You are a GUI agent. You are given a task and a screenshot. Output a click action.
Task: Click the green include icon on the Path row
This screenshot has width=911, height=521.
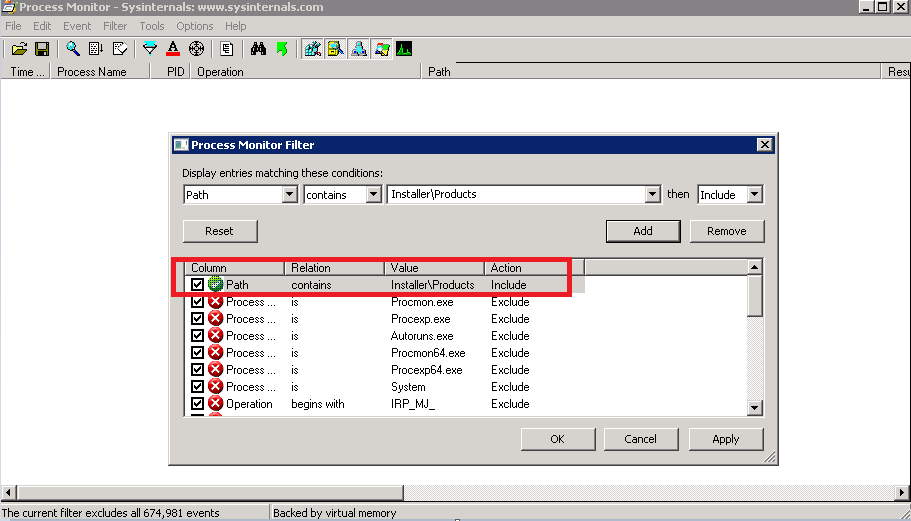216,284
